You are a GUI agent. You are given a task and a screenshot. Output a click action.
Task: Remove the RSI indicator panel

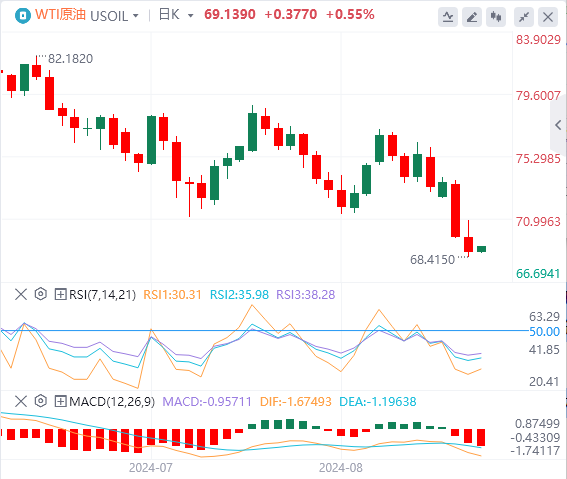tap(21, 294)
